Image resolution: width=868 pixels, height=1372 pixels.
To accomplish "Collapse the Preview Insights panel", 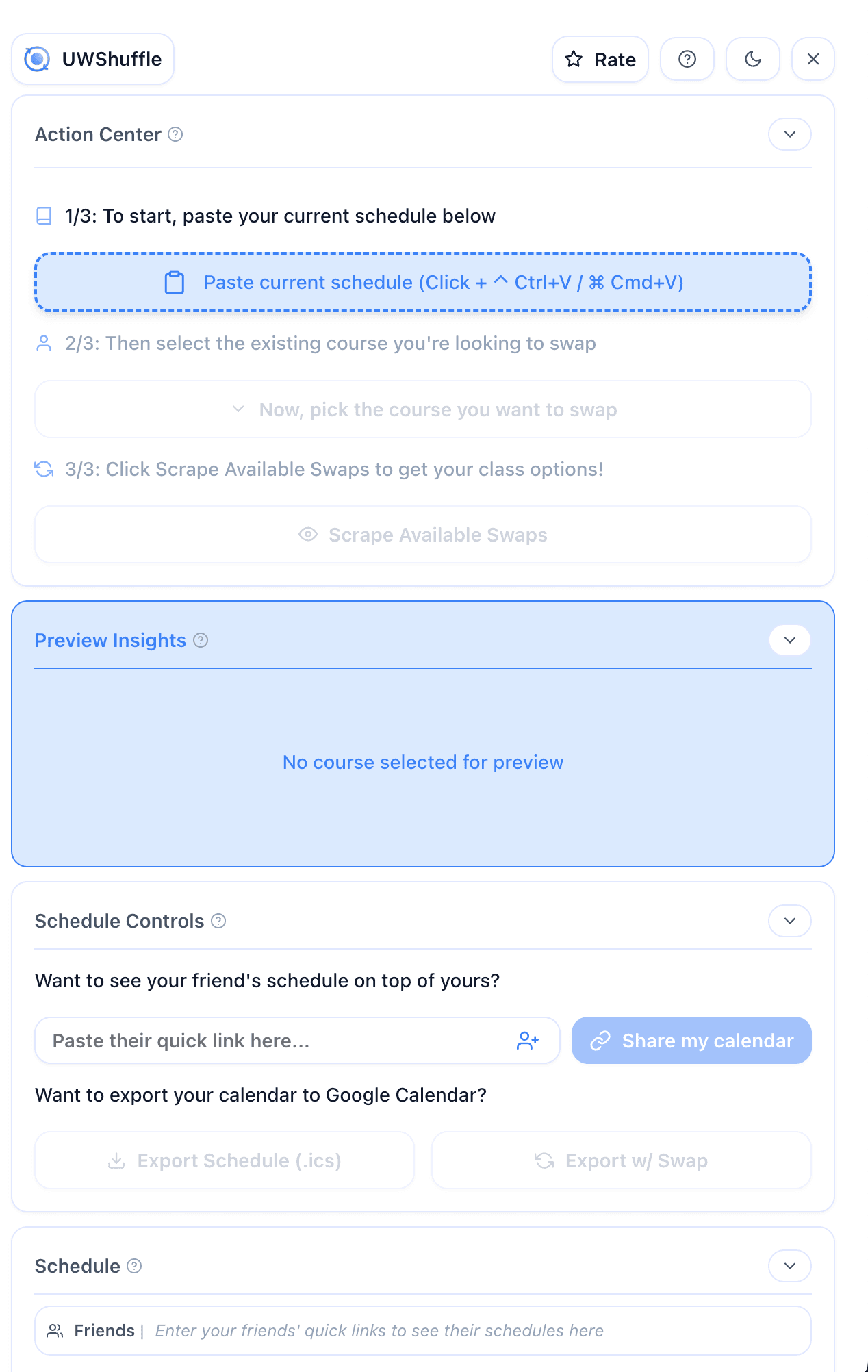I will click(789, 640).
